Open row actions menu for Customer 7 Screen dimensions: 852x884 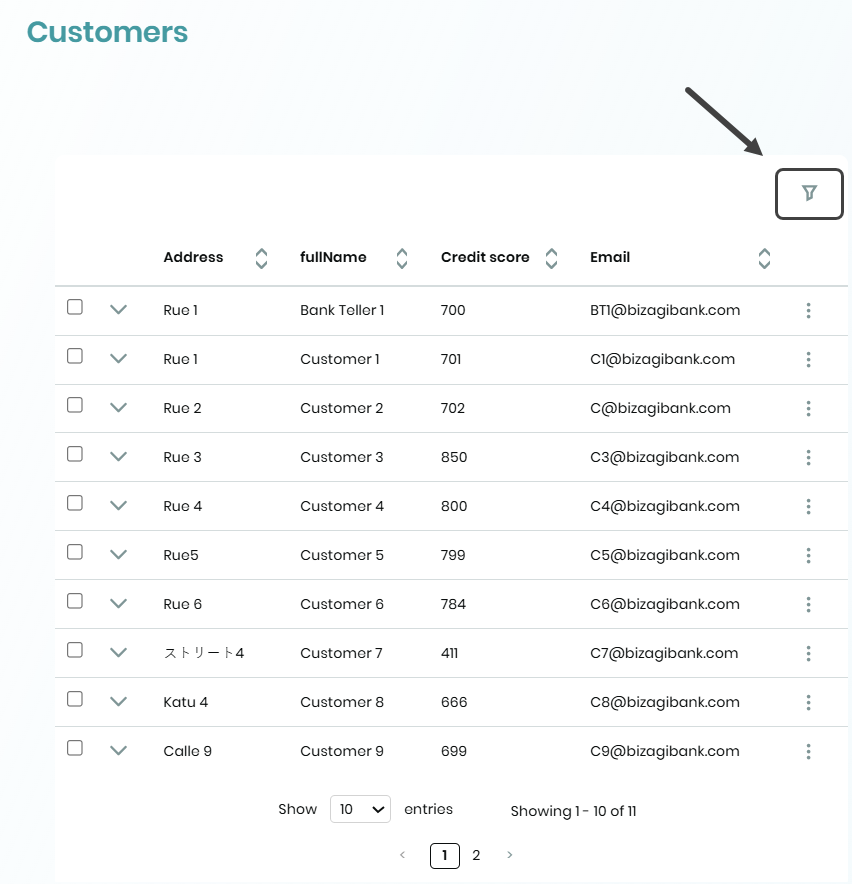pos(808,653)
